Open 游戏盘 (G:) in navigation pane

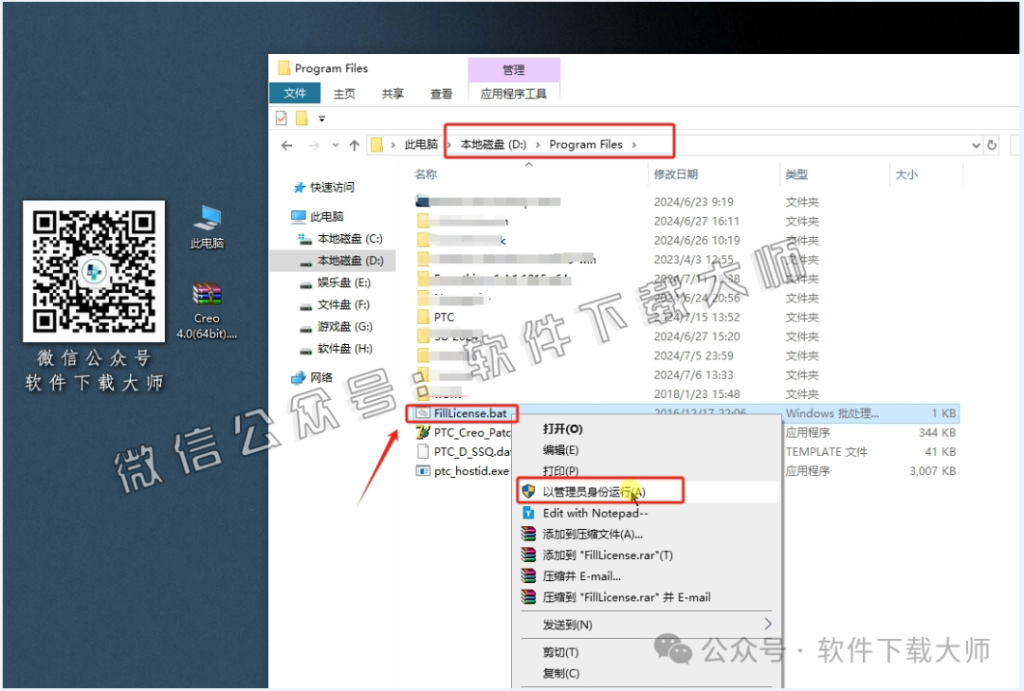pyautogui.click(x=336, y=327)
